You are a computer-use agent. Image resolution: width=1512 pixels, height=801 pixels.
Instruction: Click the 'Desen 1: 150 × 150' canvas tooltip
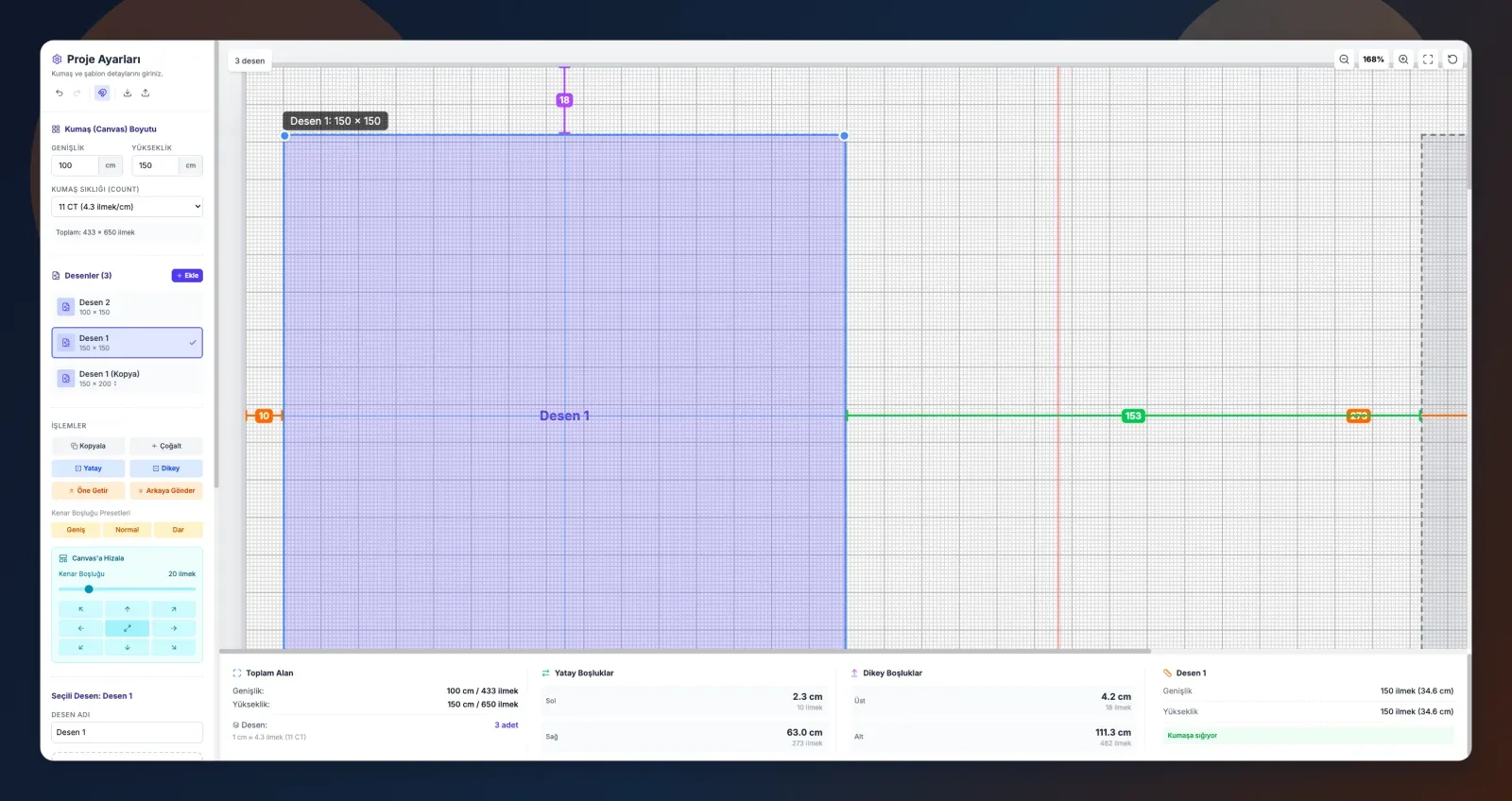[335, 121]
